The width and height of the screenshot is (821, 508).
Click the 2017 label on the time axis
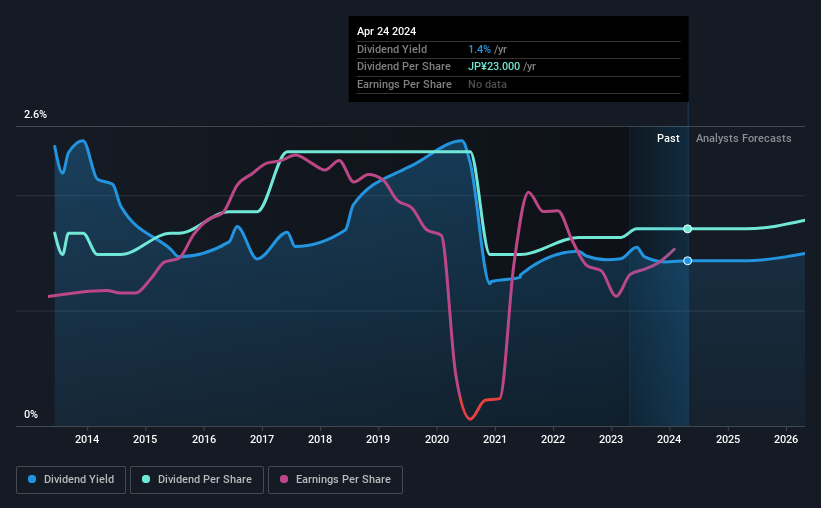pyautogui.click(x=262, y=439)
